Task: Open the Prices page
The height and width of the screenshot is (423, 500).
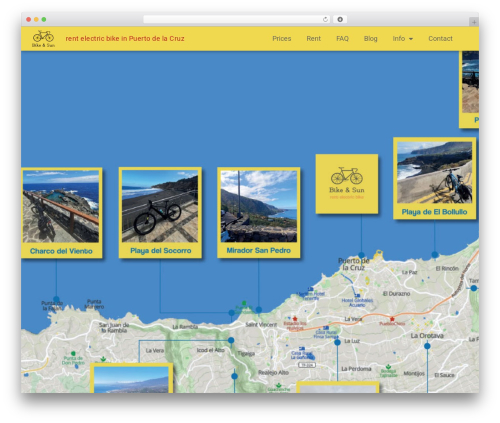Action: point(282,39)
